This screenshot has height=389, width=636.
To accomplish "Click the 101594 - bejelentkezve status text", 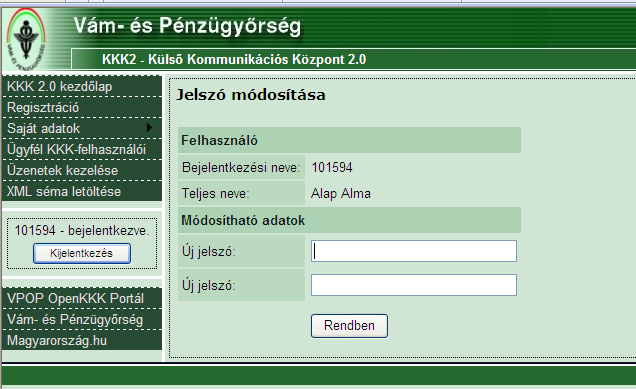I will tap(82, 230).
